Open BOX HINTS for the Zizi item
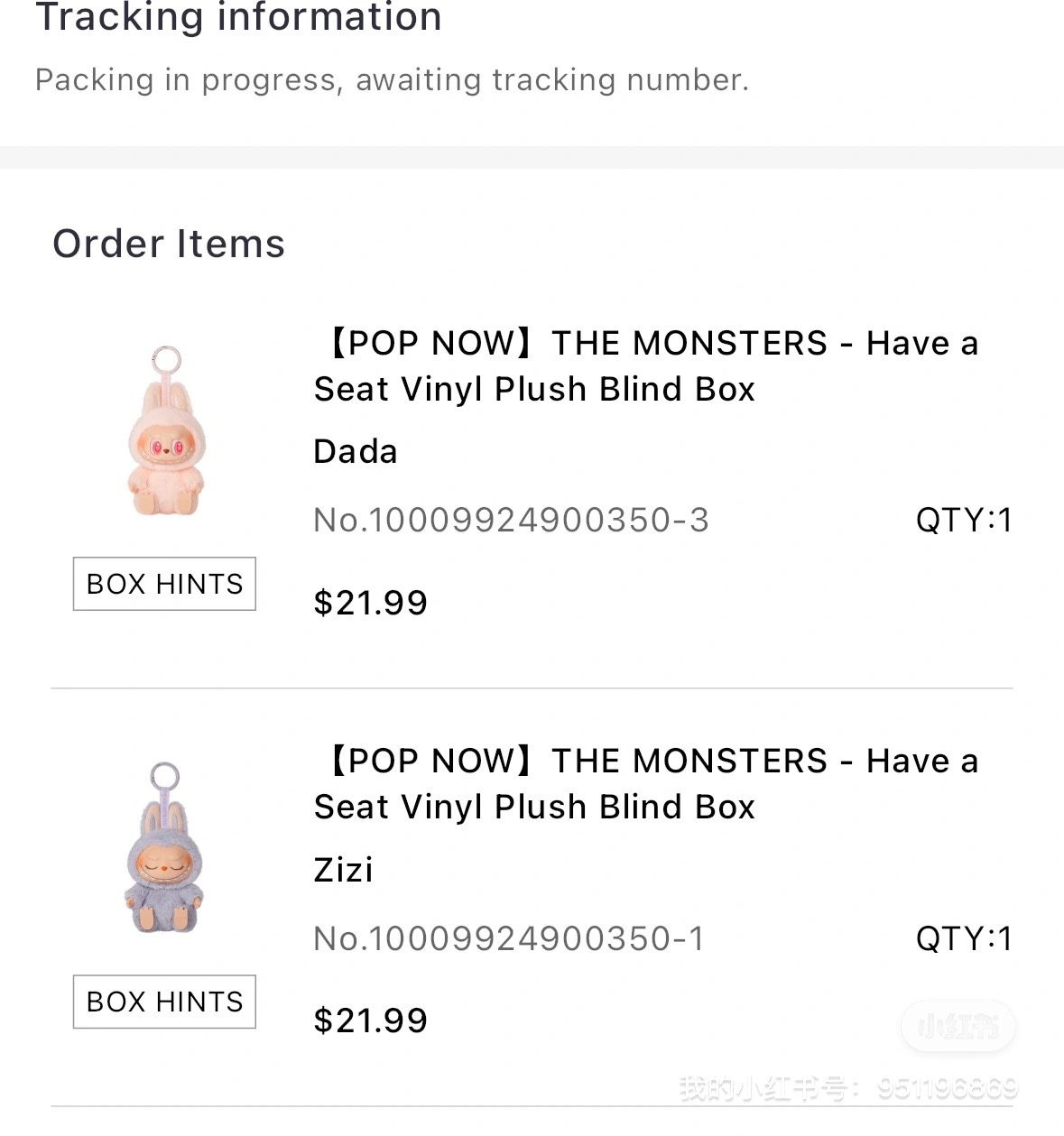The height and width of the screenshot is (1136, 1064). pos(164,1002)
